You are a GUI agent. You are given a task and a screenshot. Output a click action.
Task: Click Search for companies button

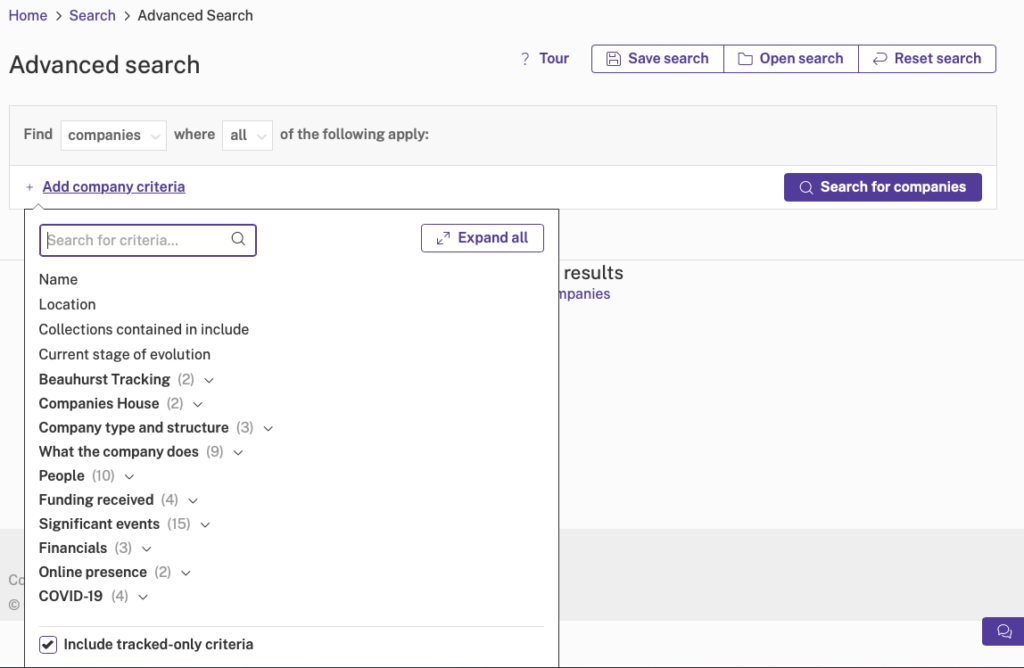(883, 187)
